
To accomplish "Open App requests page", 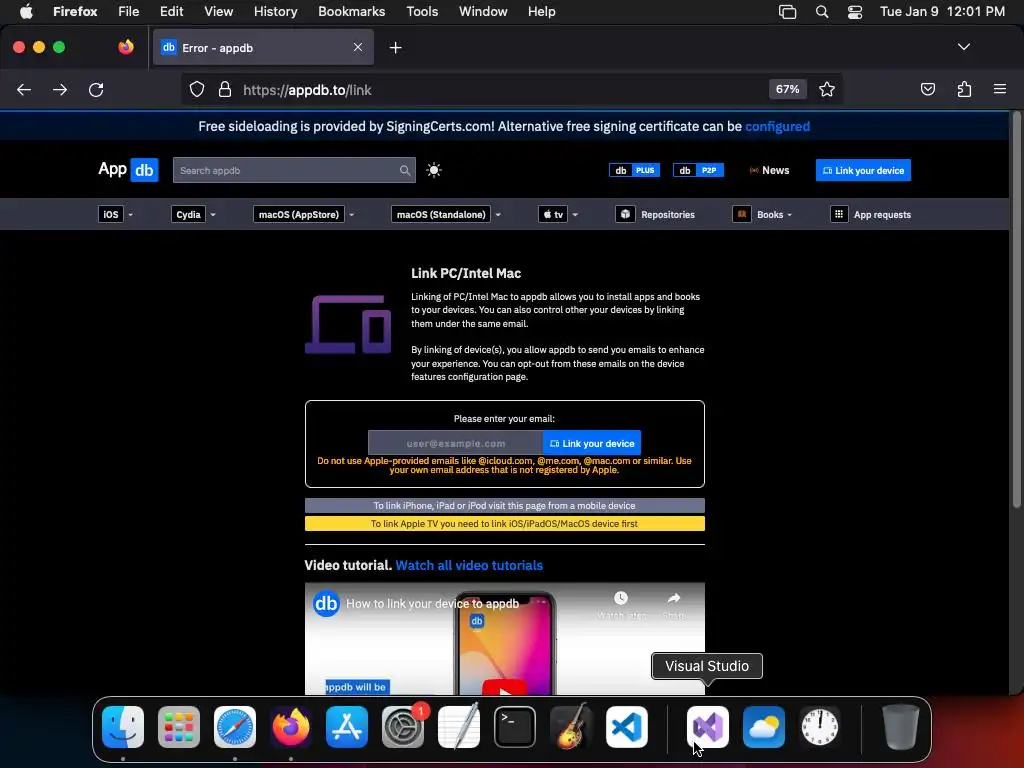I will pyautogui.click(x=871, y=214).
